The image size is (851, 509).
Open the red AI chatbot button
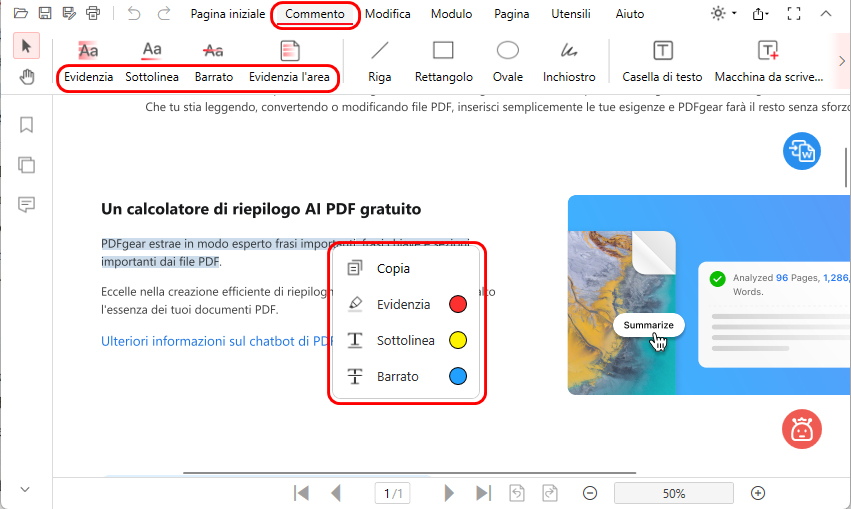pyautogui.click(x=802, y=429)
